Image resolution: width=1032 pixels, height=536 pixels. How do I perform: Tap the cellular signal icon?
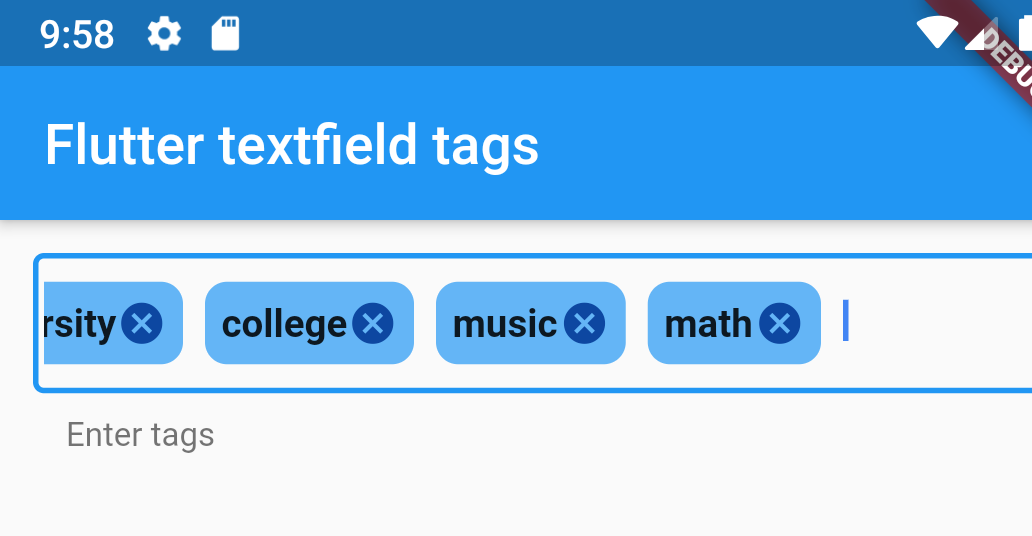tap(981, 33)
